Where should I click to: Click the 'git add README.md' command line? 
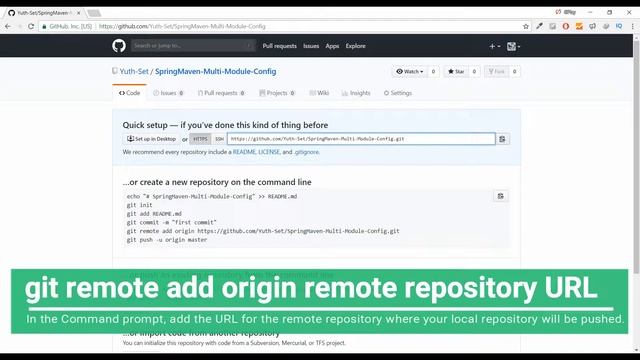coord(154,214)
